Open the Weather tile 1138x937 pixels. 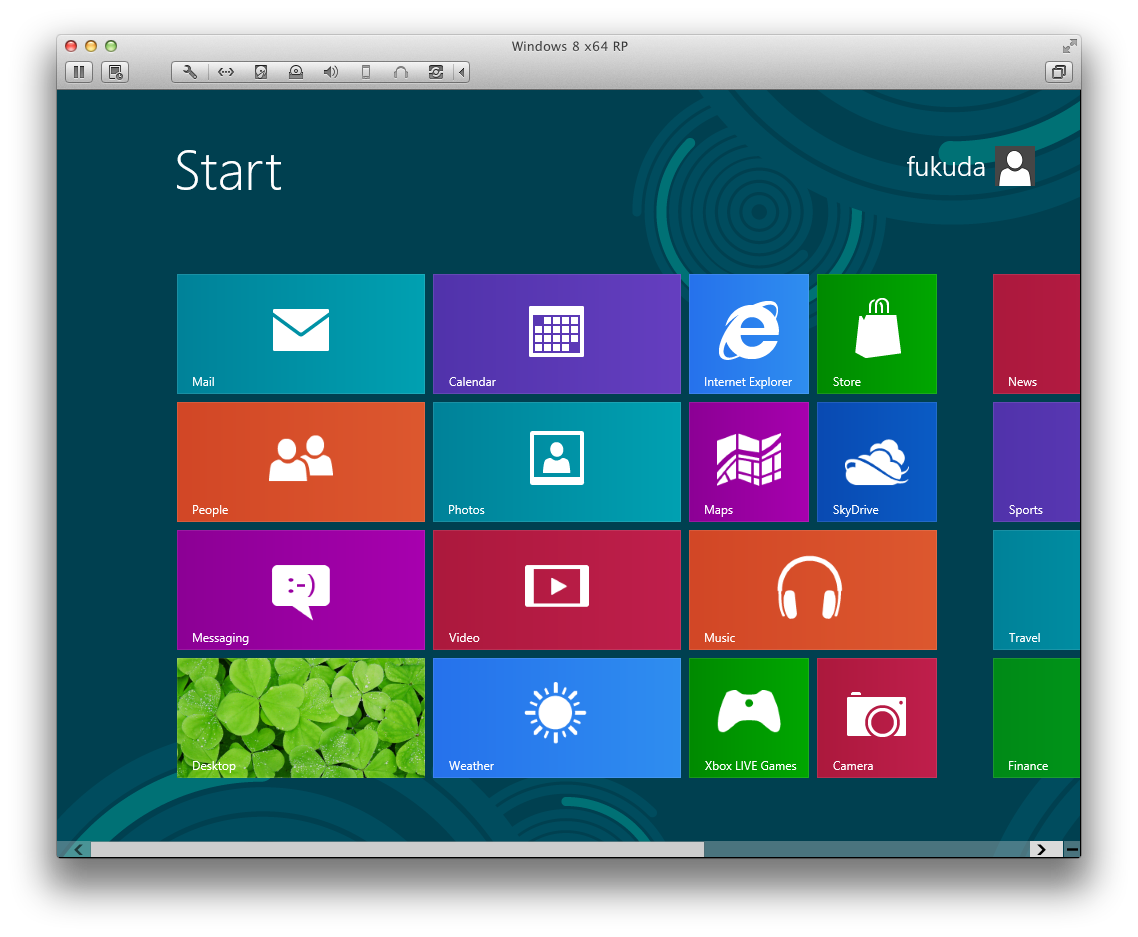[557, 718]
